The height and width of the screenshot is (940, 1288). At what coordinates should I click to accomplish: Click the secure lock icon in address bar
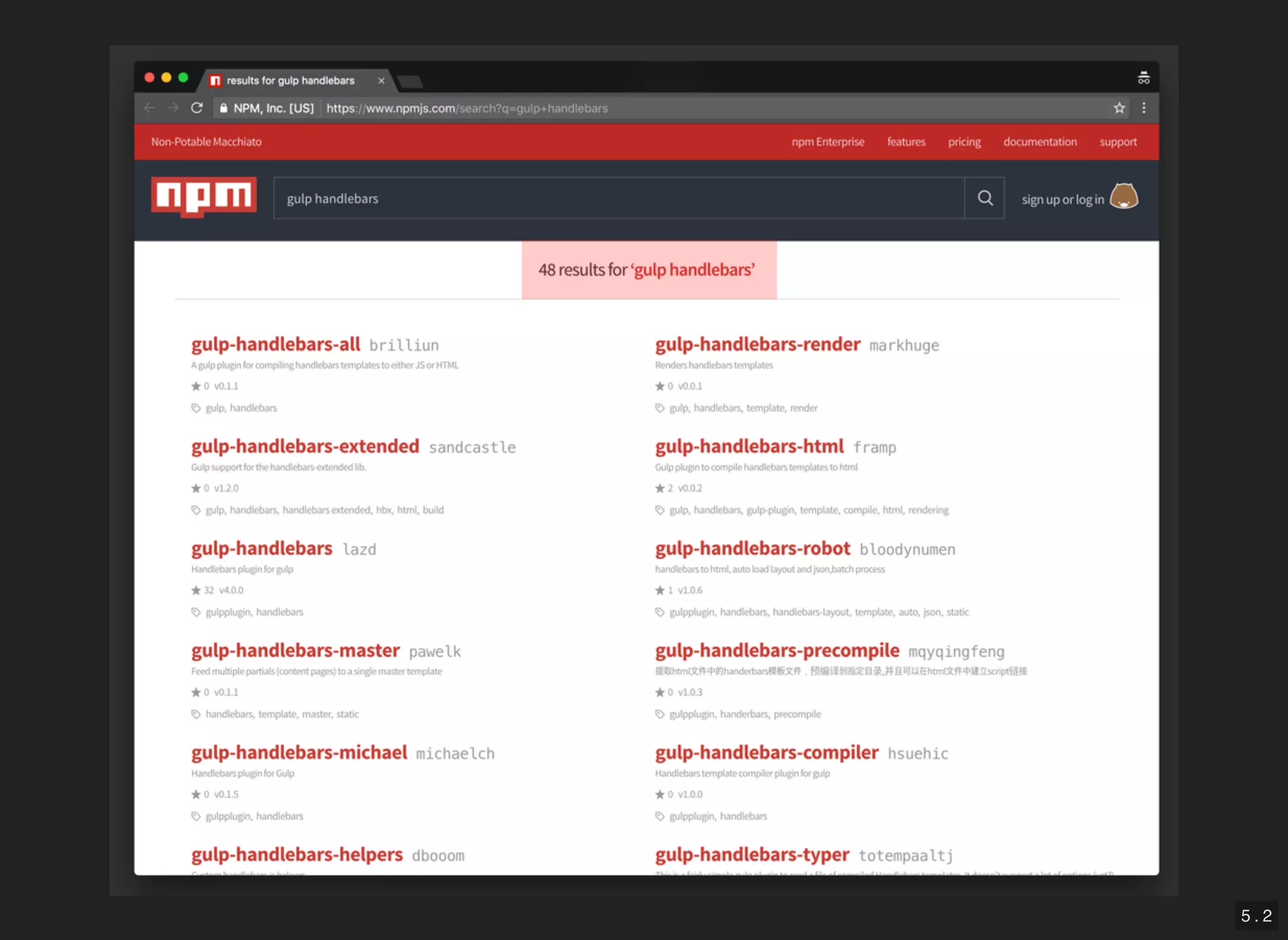click(223, 108)
